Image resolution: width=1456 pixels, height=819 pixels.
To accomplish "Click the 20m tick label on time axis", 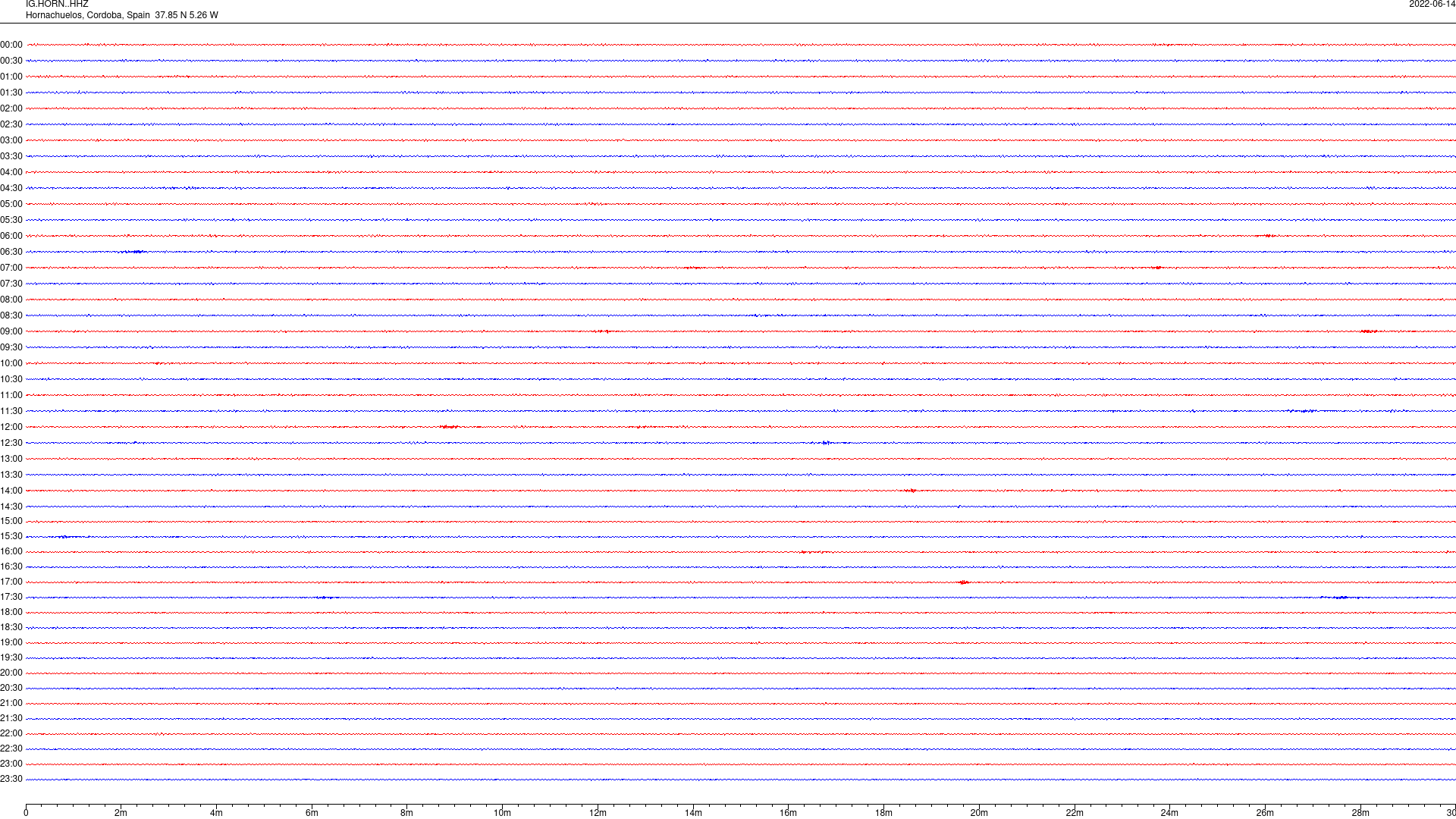I will 979,813.
